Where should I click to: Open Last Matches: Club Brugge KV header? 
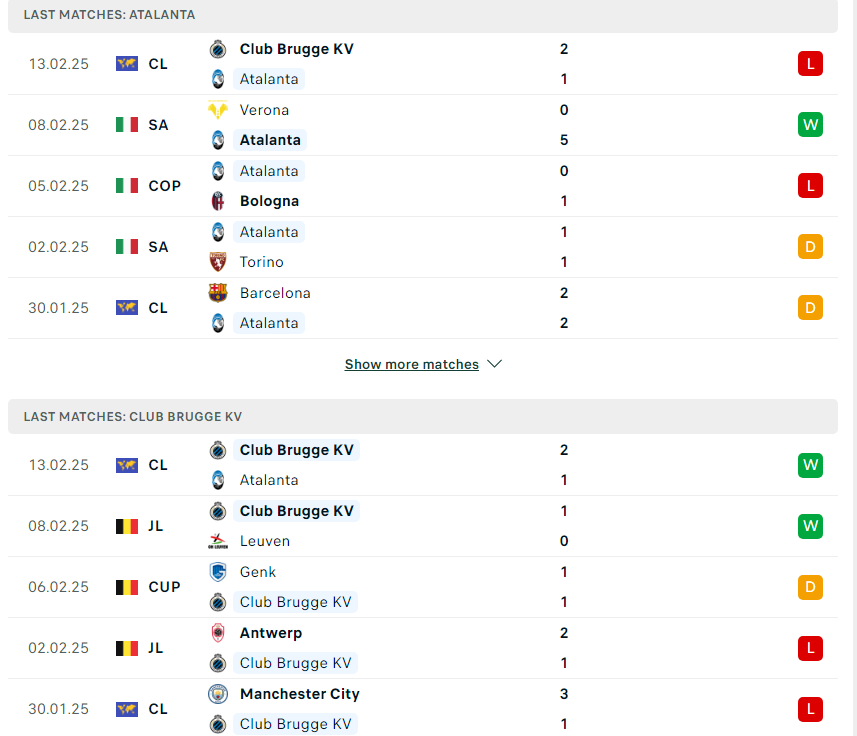coord(422,416)
